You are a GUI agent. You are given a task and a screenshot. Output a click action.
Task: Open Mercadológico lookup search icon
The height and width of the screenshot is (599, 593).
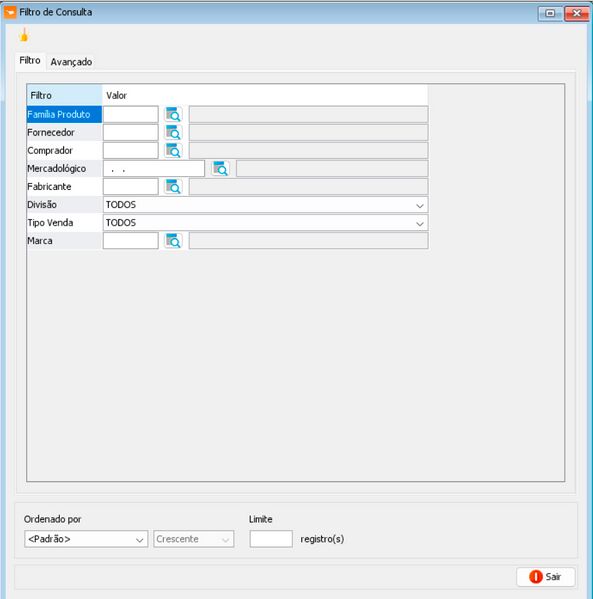click(x=220, y=168)
